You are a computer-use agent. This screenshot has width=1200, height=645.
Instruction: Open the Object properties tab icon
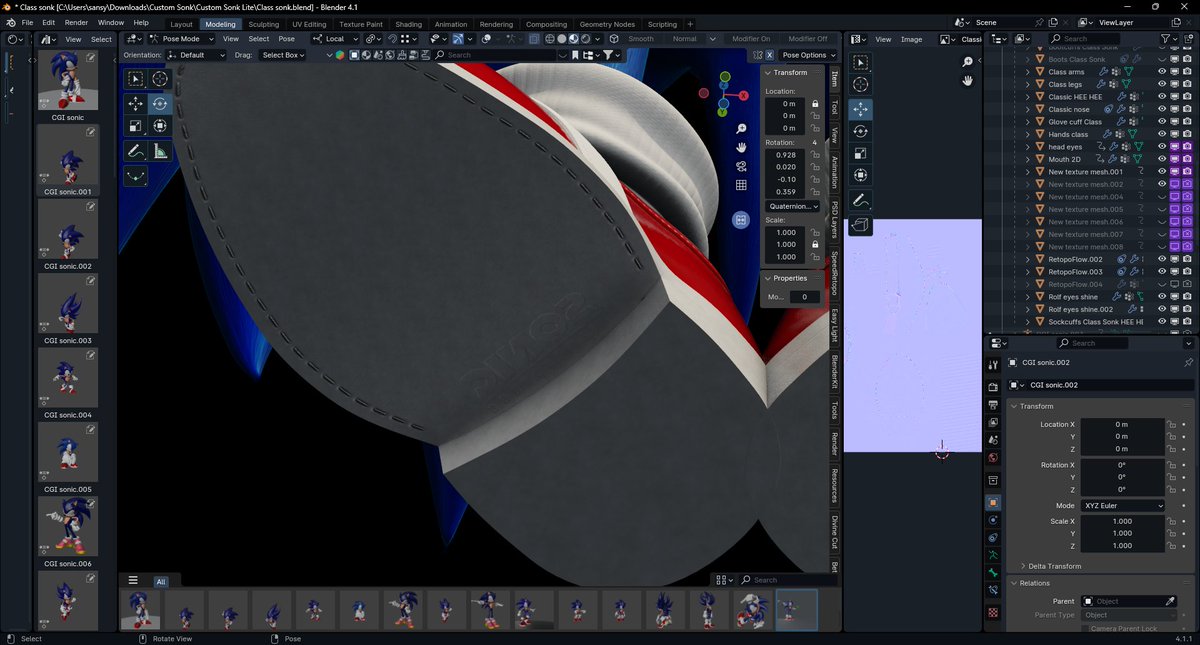pyautogui.click(x=993, y=502)
